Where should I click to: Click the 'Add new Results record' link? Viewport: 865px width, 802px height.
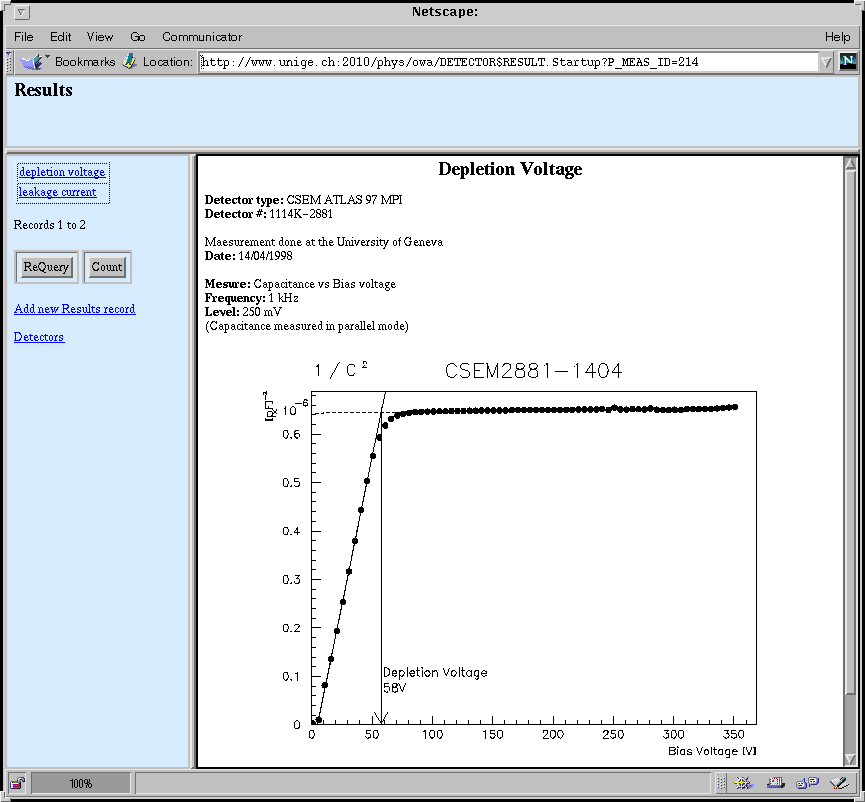pyautogui.click(x=75, y=309)
